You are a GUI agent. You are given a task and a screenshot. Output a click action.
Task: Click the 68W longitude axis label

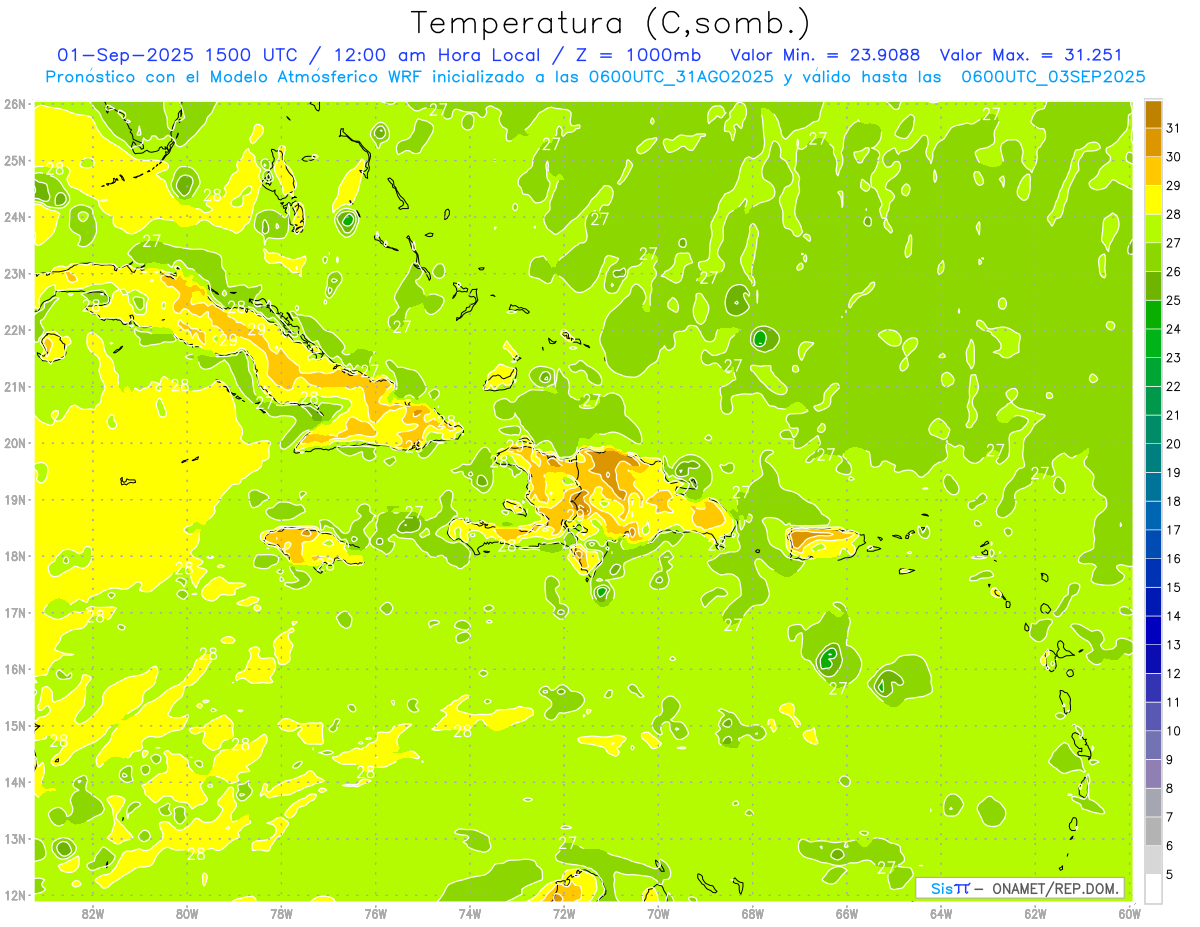pos(753,913)
